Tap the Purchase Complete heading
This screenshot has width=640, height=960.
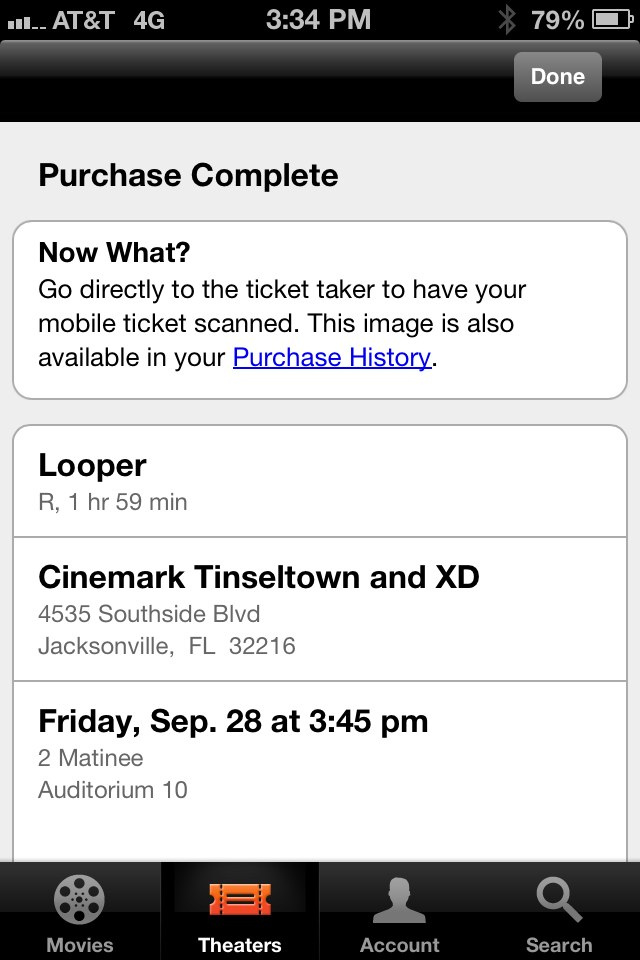[x=188, y=175]
